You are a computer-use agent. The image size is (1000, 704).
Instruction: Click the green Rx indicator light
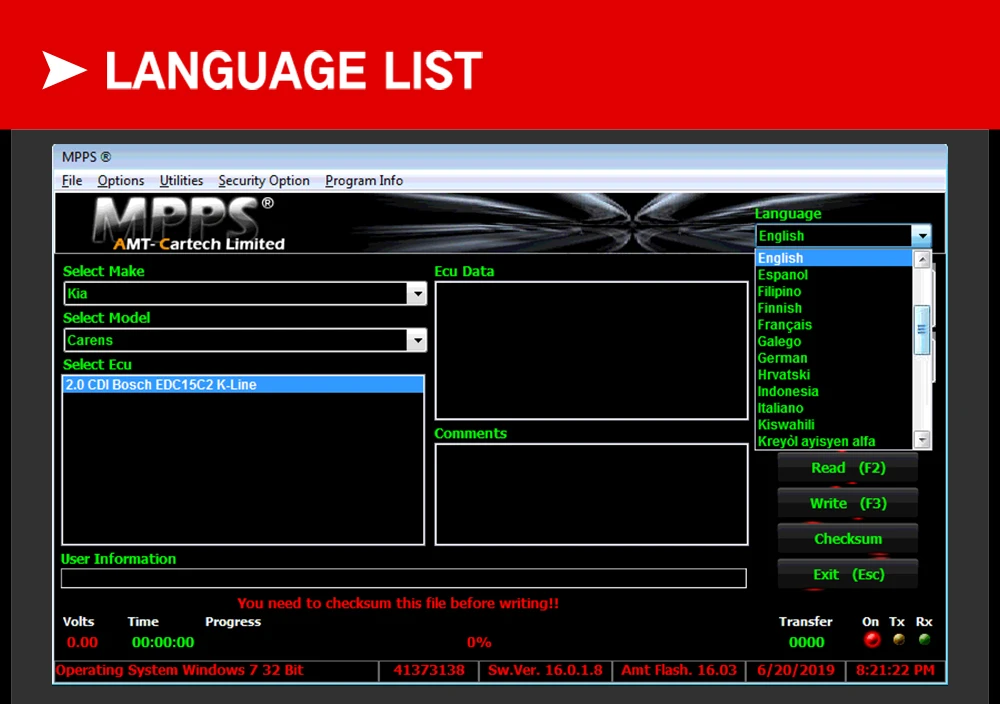[924, 639]
